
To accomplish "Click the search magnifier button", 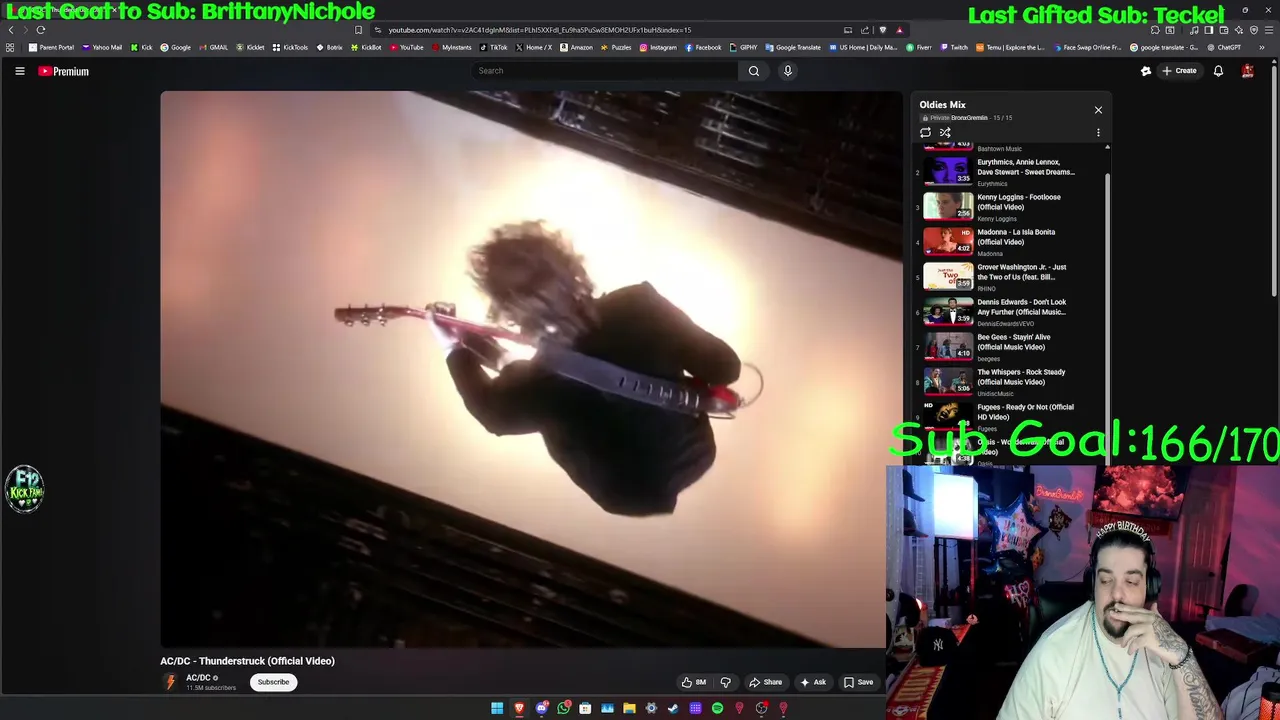I will coord(754,71).
